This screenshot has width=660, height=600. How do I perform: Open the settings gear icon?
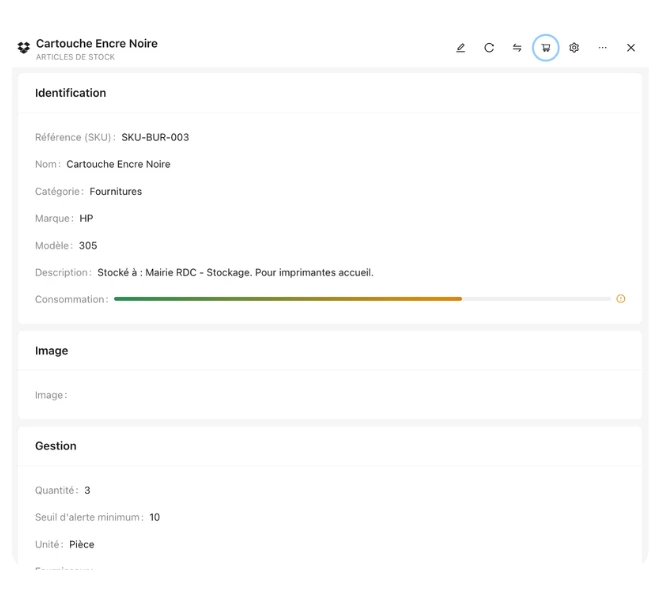click(x=574, y=48)
